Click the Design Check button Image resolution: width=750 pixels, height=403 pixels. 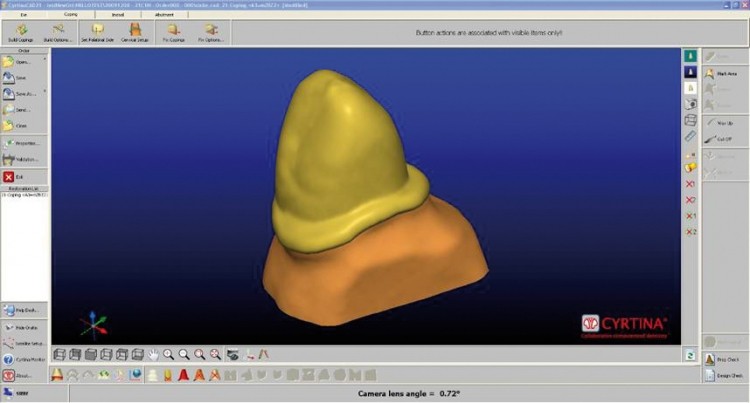[725, 376]
